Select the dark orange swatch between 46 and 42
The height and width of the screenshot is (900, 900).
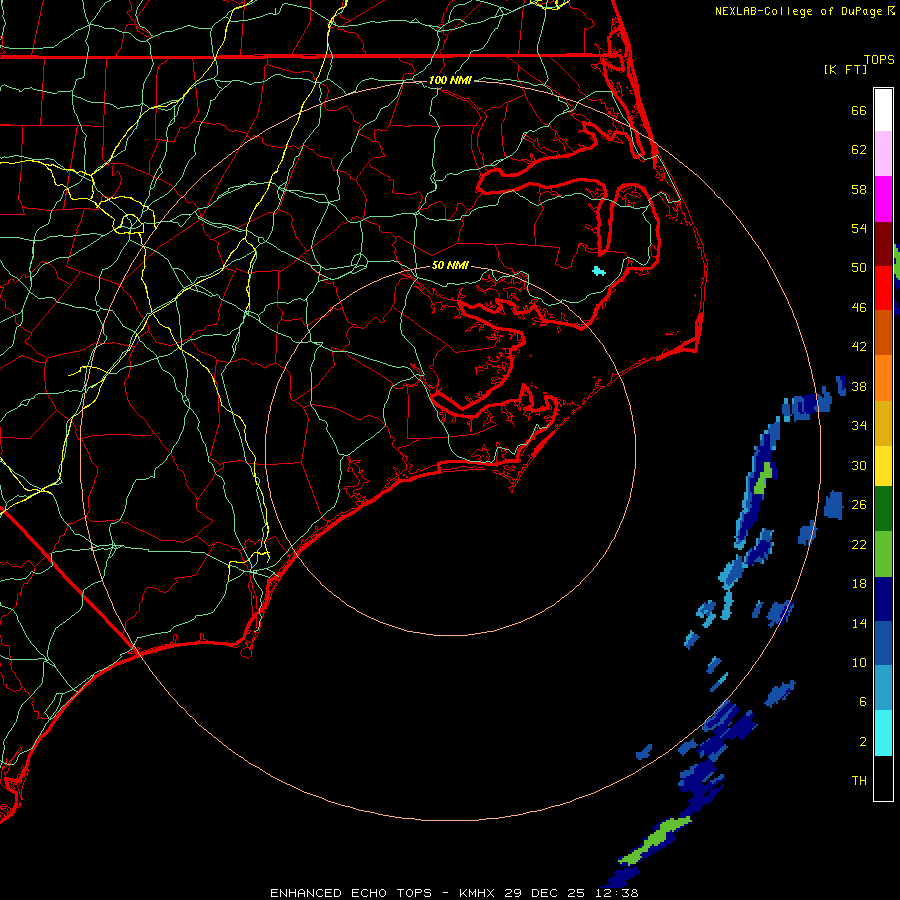point(883,333)
